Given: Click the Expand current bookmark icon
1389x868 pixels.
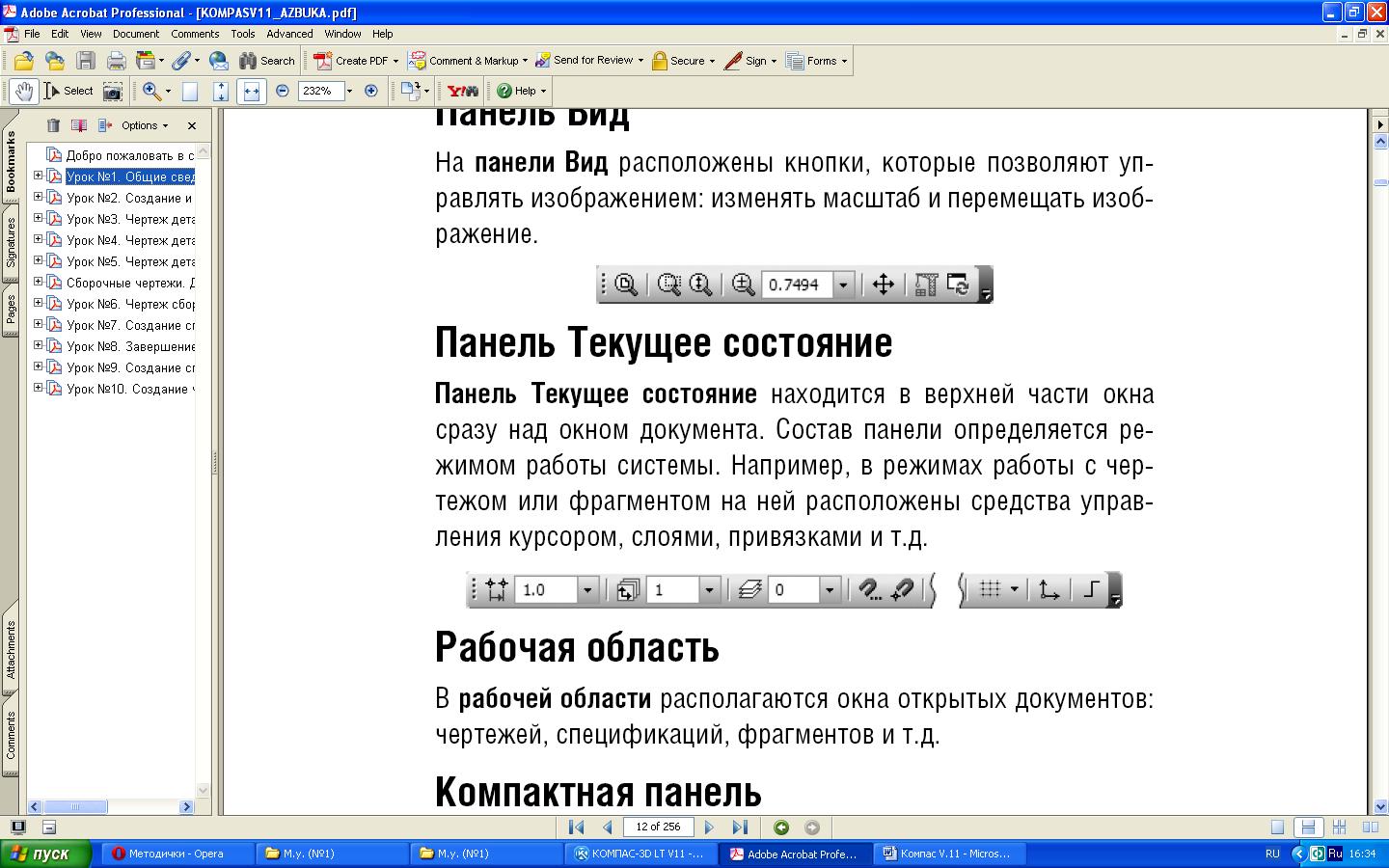Looking at the screenshot, I should [x=105, y=125].
